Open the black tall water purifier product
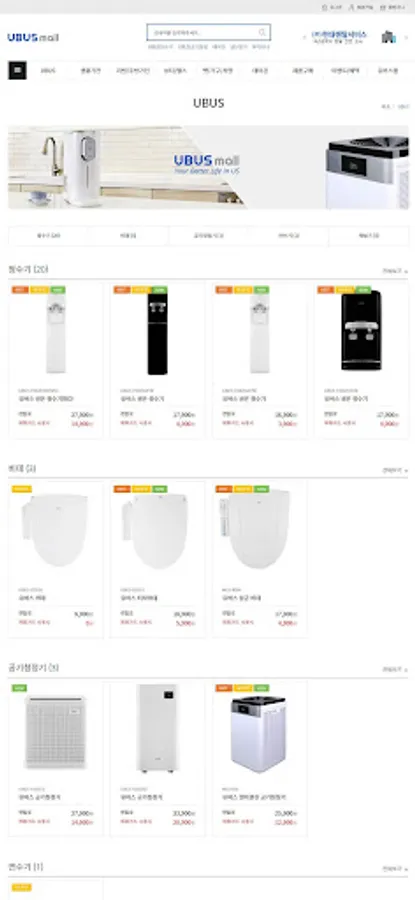This screenshot has width=415, height=900. [x=158, y=360]
